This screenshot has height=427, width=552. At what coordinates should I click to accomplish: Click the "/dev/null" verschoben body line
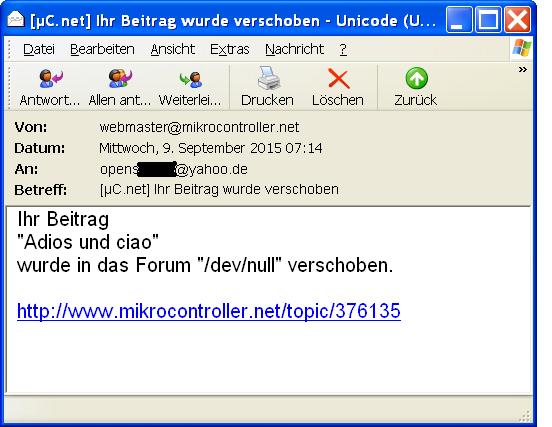205,265
